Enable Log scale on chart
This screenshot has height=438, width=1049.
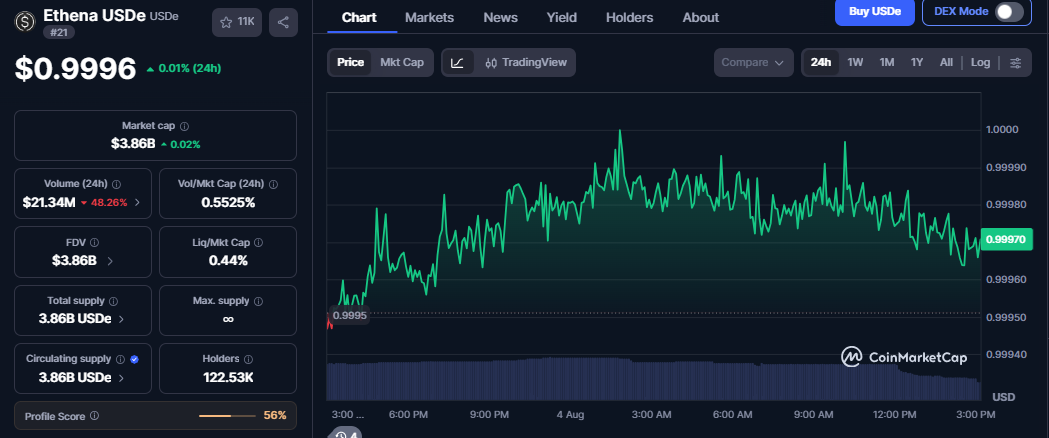(x=981, y=62)
